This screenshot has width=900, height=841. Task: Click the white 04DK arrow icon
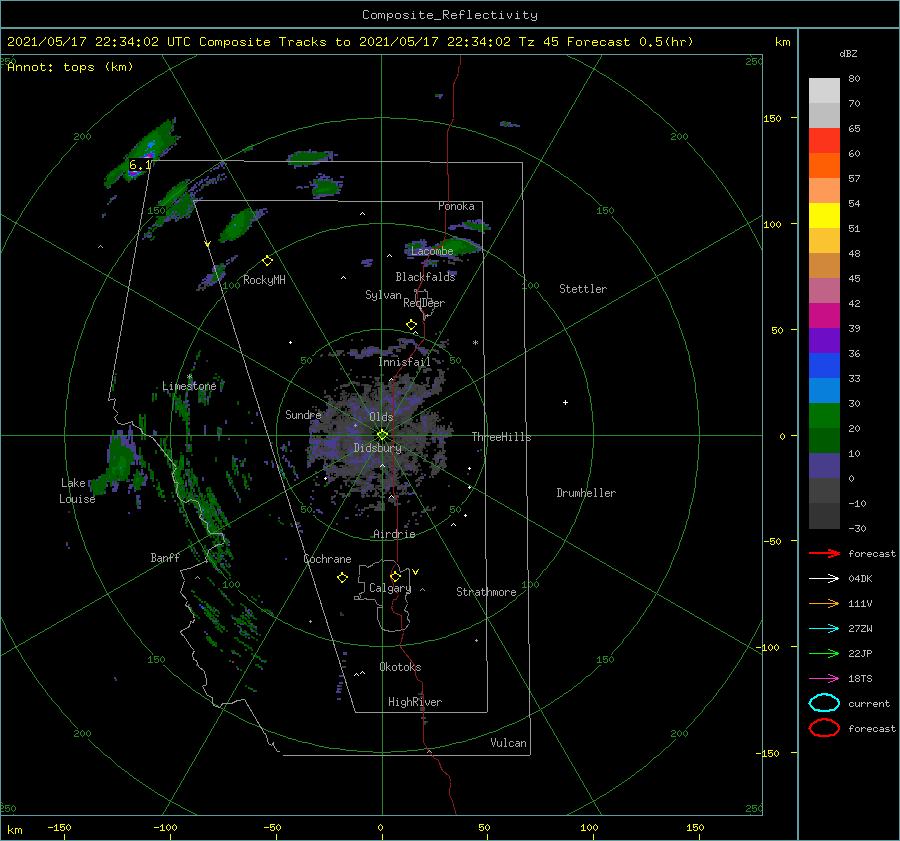coord(824,578)
